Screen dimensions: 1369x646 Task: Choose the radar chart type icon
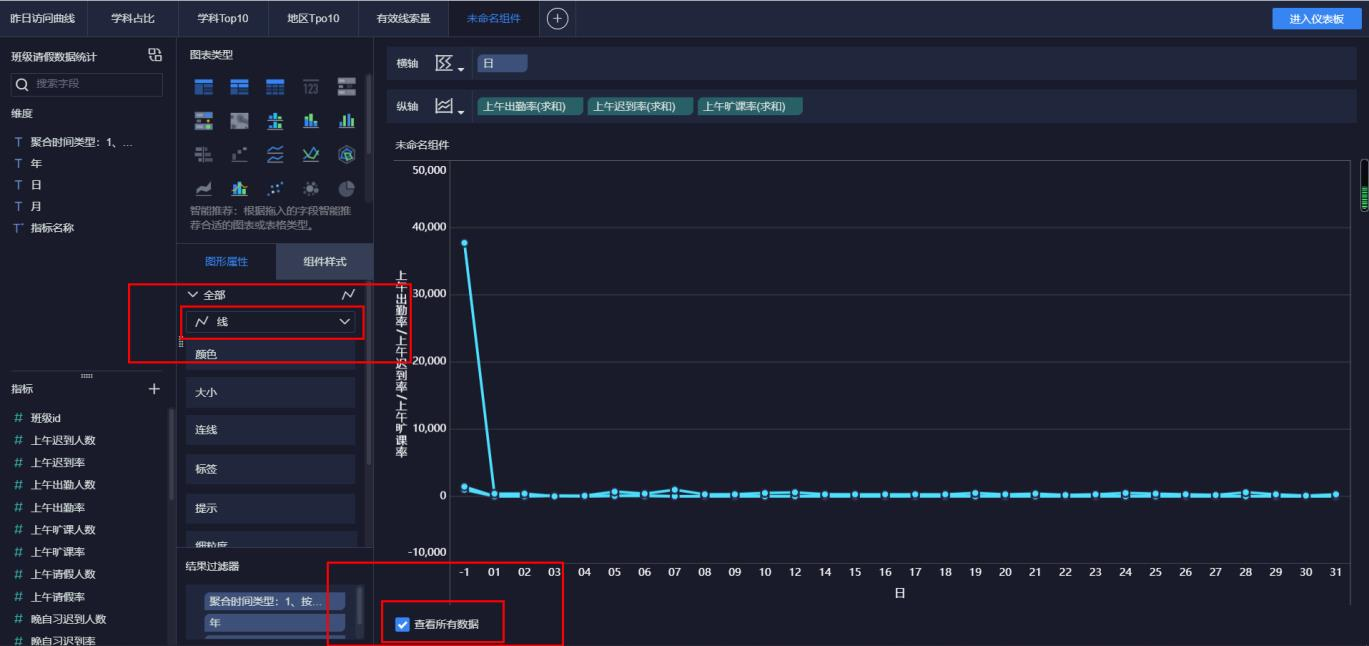point(347,155)
